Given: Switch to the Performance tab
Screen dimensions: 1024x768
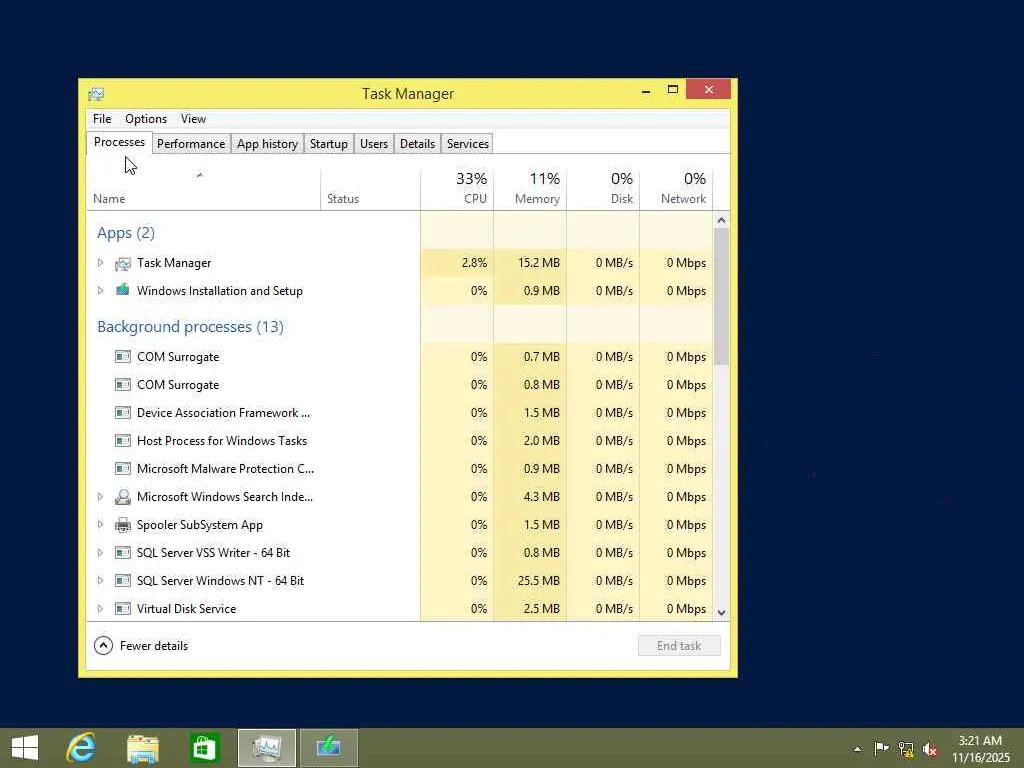Looking at the screenshot, I should pos(191,144).
